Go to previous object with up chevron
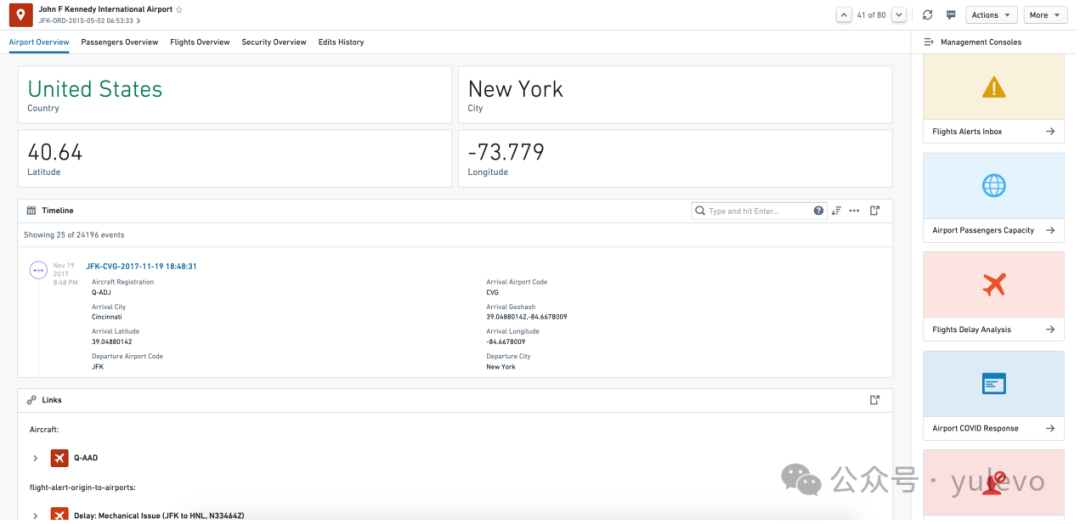1080x524 pixels. [x=843, y=15]
